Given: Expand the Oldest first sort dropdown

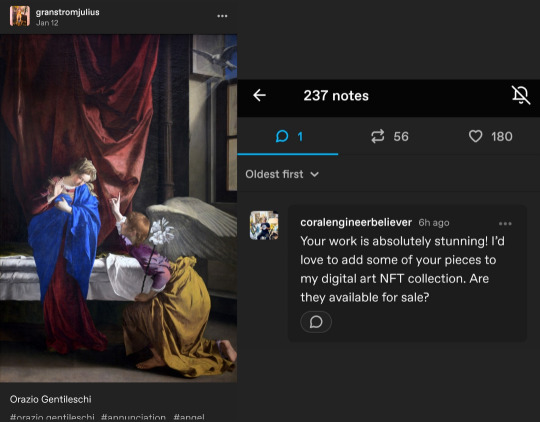Looking at the screenshot, I should (282, 174).
